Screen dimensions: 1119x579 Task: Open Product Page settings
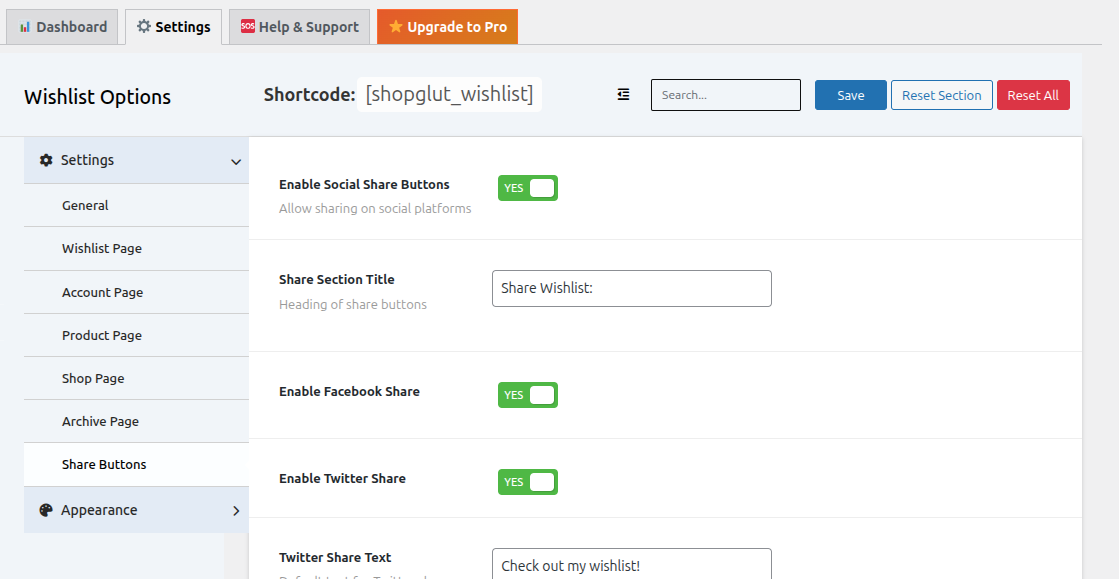coord(136,335)
